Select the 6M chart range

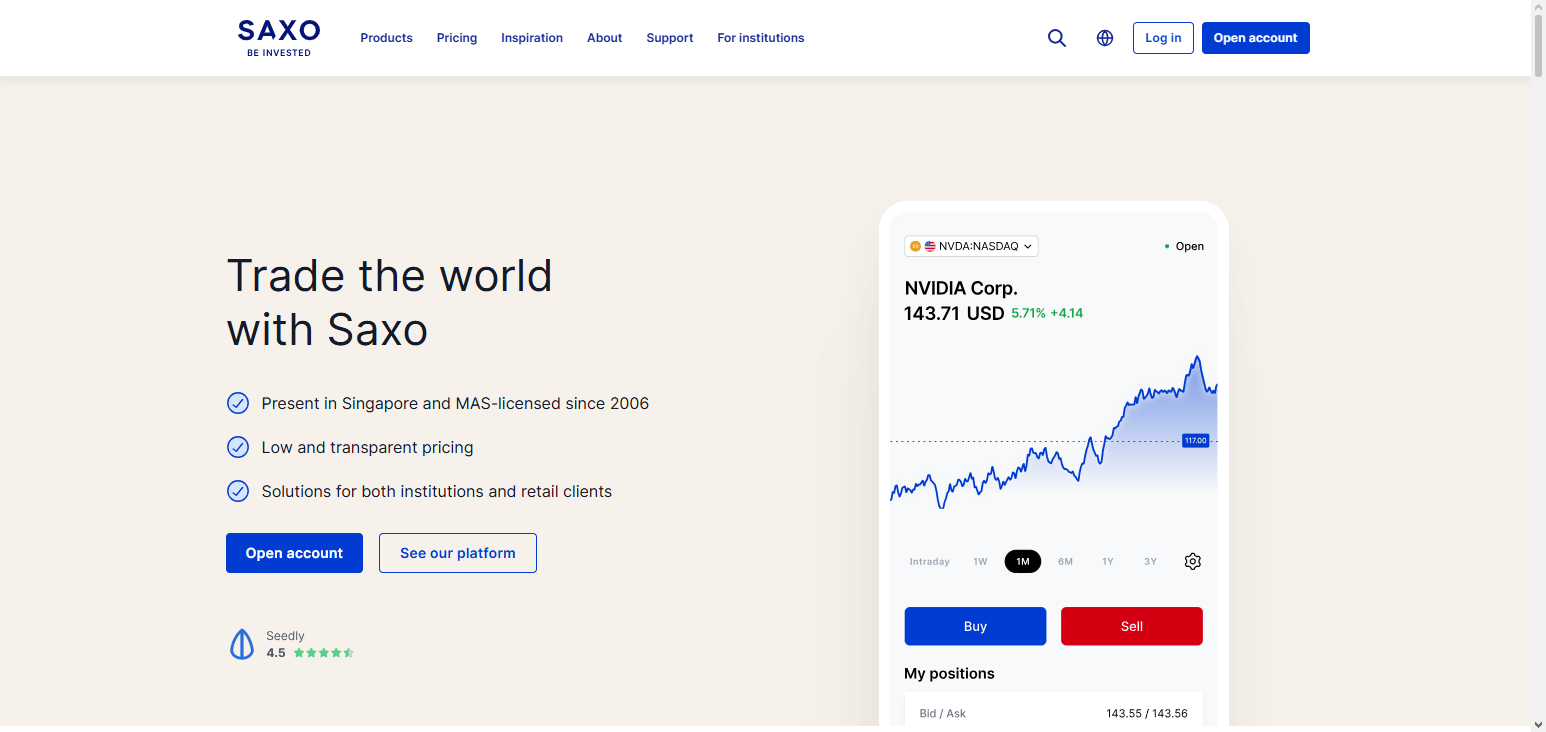[1065, 562]
